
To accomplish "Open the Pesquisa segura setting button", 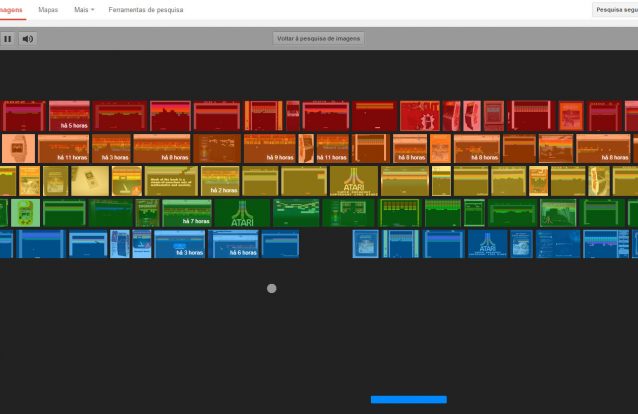I will [x=615, y=9].
